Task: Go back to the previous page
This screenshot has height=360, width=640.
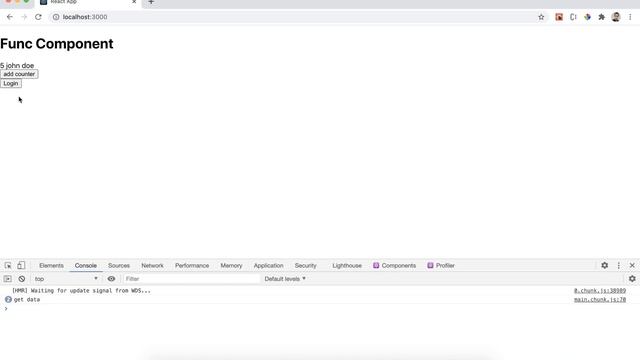Action: (10, 17)
